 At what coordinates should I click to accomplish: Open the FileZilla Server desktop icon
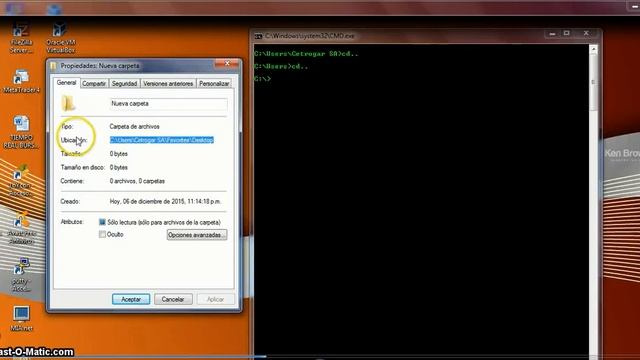click(20, 38)
